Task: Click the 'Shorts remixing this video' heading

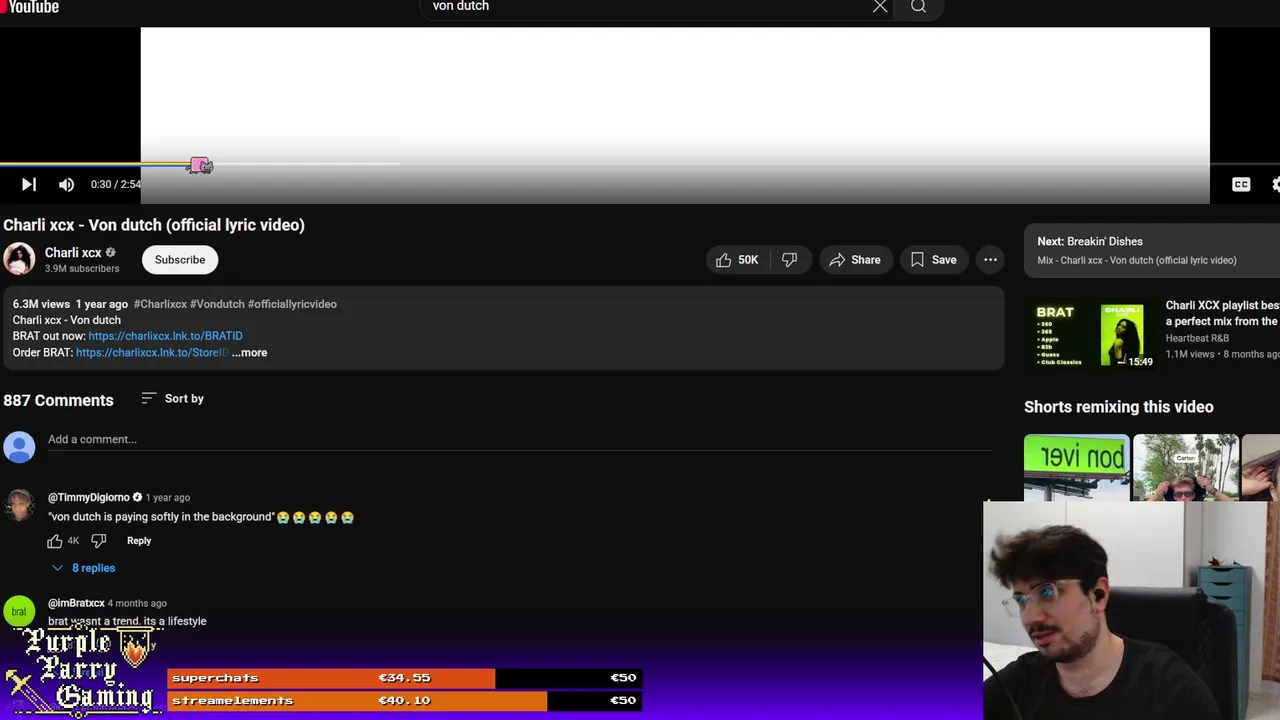Action: tap(1119, 407)
